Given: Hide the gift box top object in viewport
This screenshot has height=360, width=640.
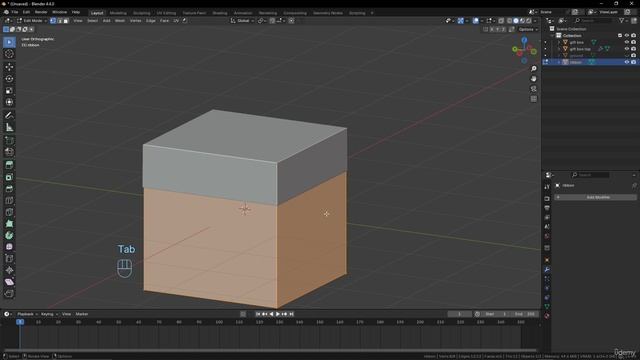Looking at the screenshot, I should click(627, 49).
